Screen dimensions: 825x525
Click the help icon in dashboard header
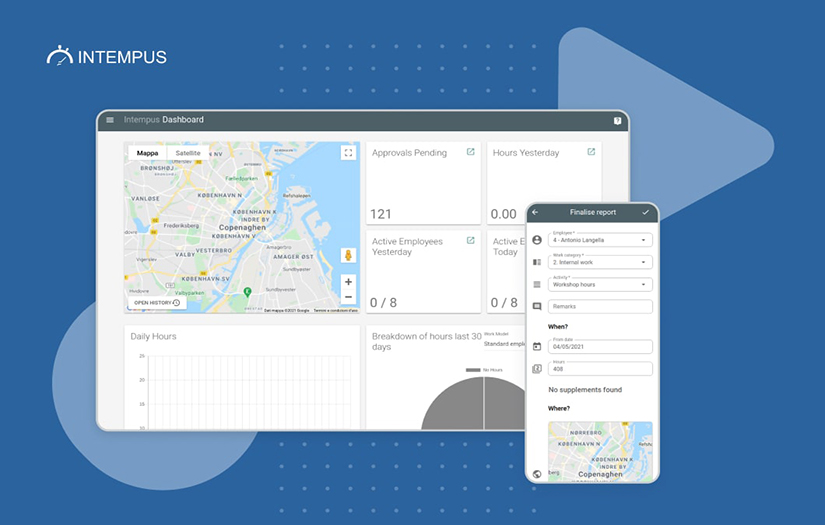pyautogui.click(x=617, y=121)
